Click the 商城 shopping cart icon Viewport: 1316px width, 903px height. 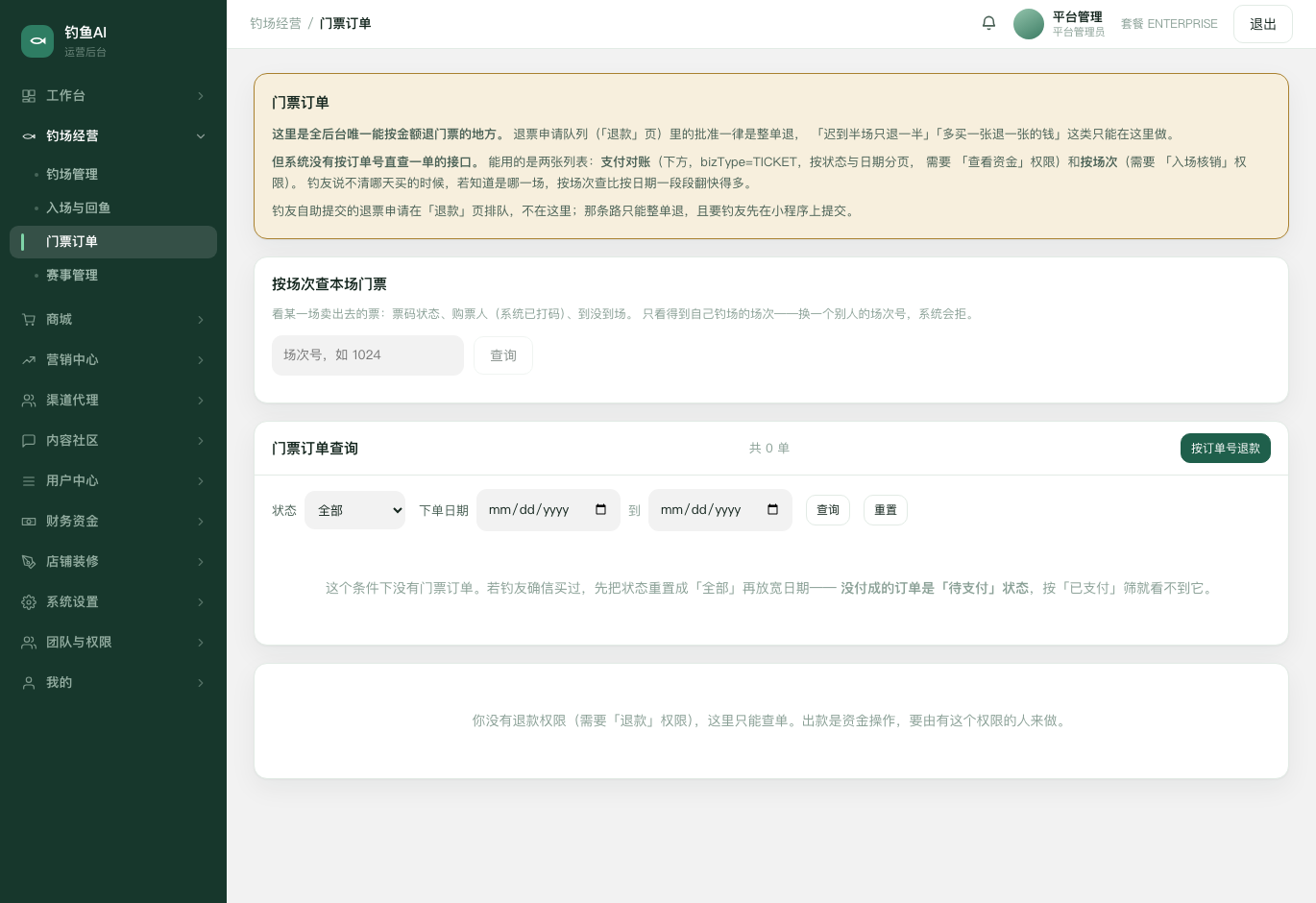pos(29,320)
